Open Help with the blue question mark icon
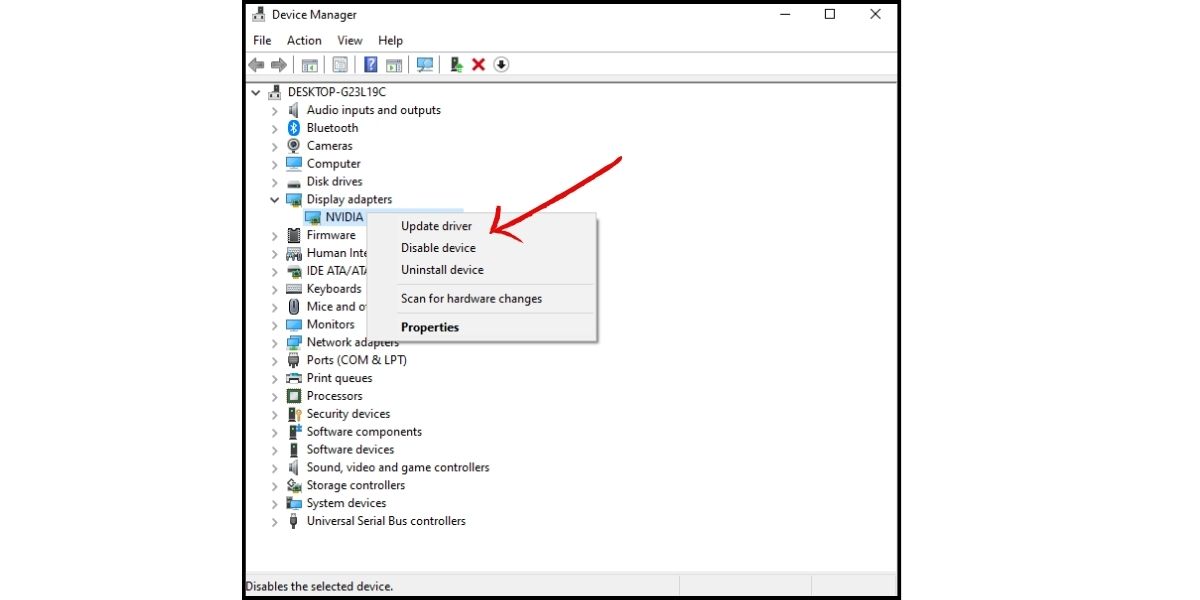Viewport: 1200px width, 600px height. tap(370, 64)
